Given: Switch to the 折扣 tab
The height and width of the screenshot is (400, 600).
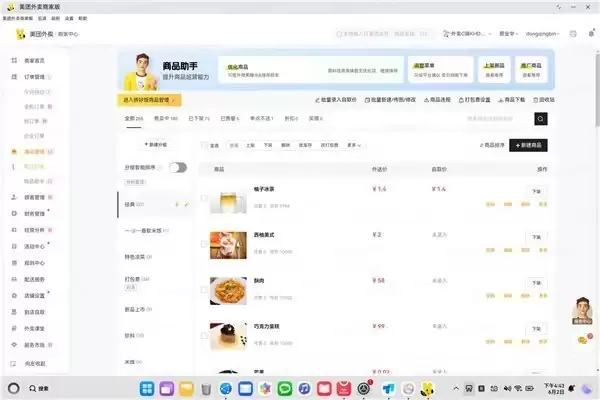Looking at the screenshot, I should 291,119.
